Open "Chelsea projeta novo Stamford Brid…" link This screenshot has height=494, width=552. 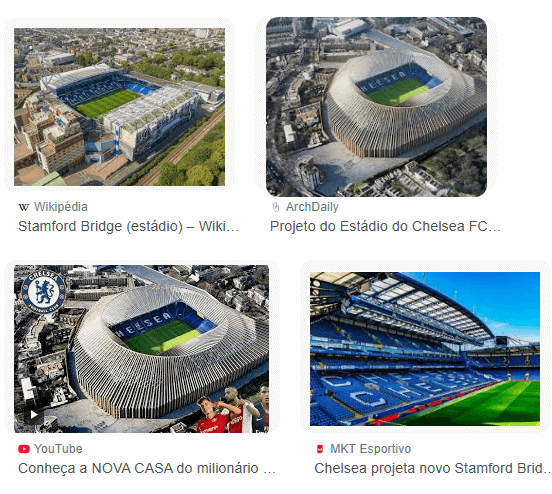[x=433, y=469]
